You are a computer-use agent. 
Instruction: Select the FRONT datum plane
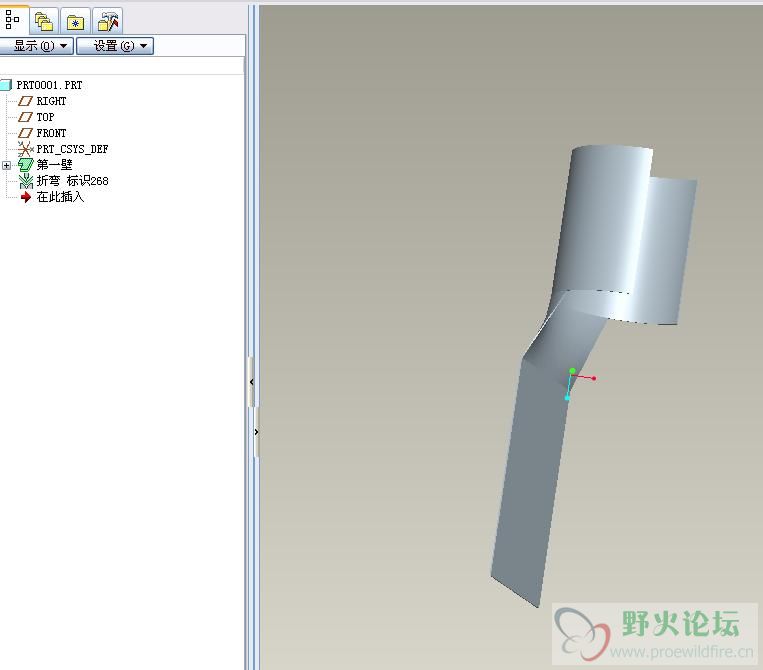point(51,133)
